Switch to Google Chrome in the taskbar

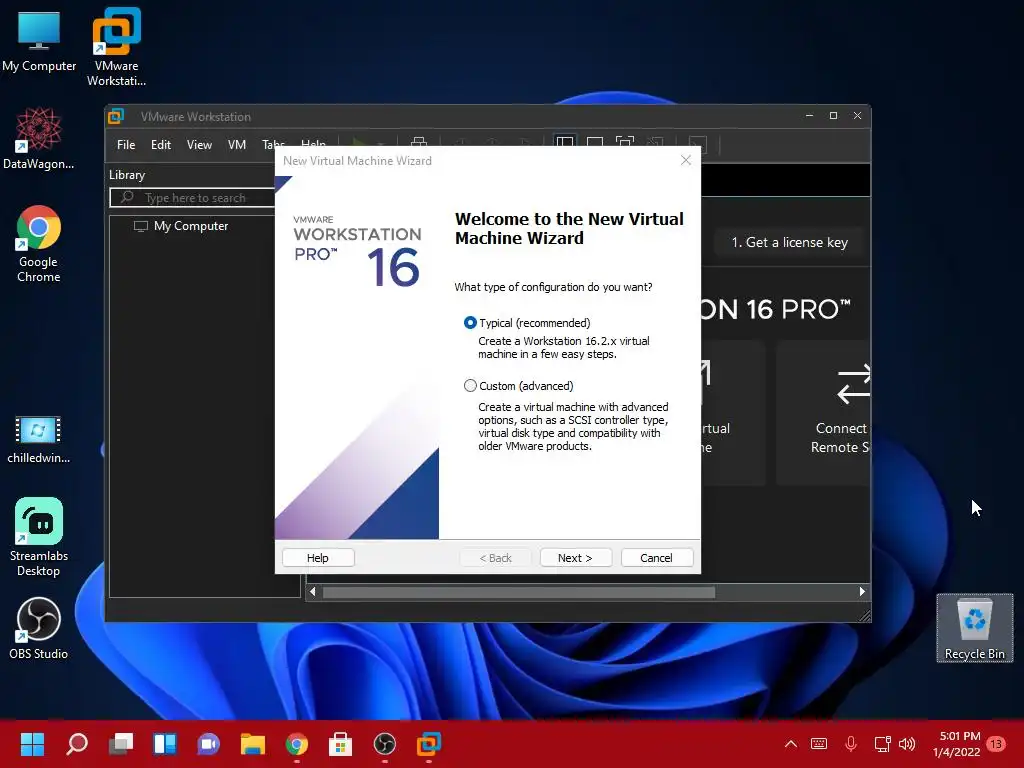(x=296, y=744)
